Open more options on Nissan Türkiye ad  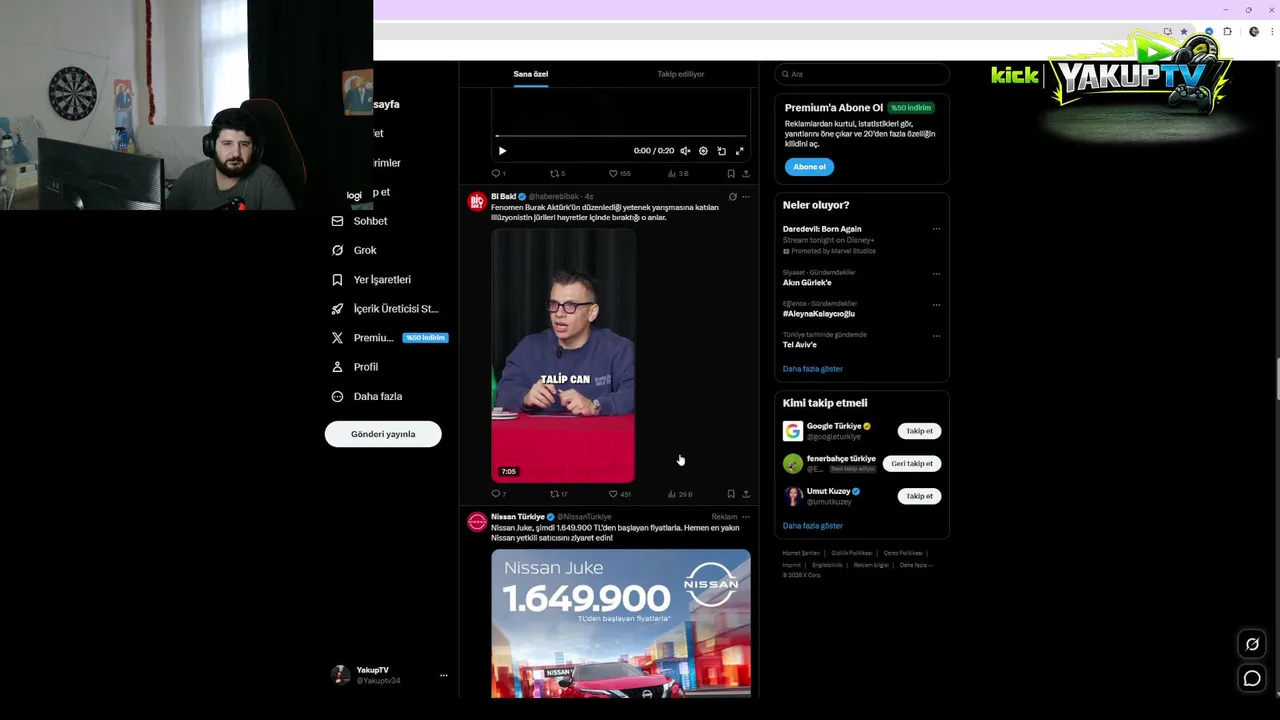click(746, 517)
